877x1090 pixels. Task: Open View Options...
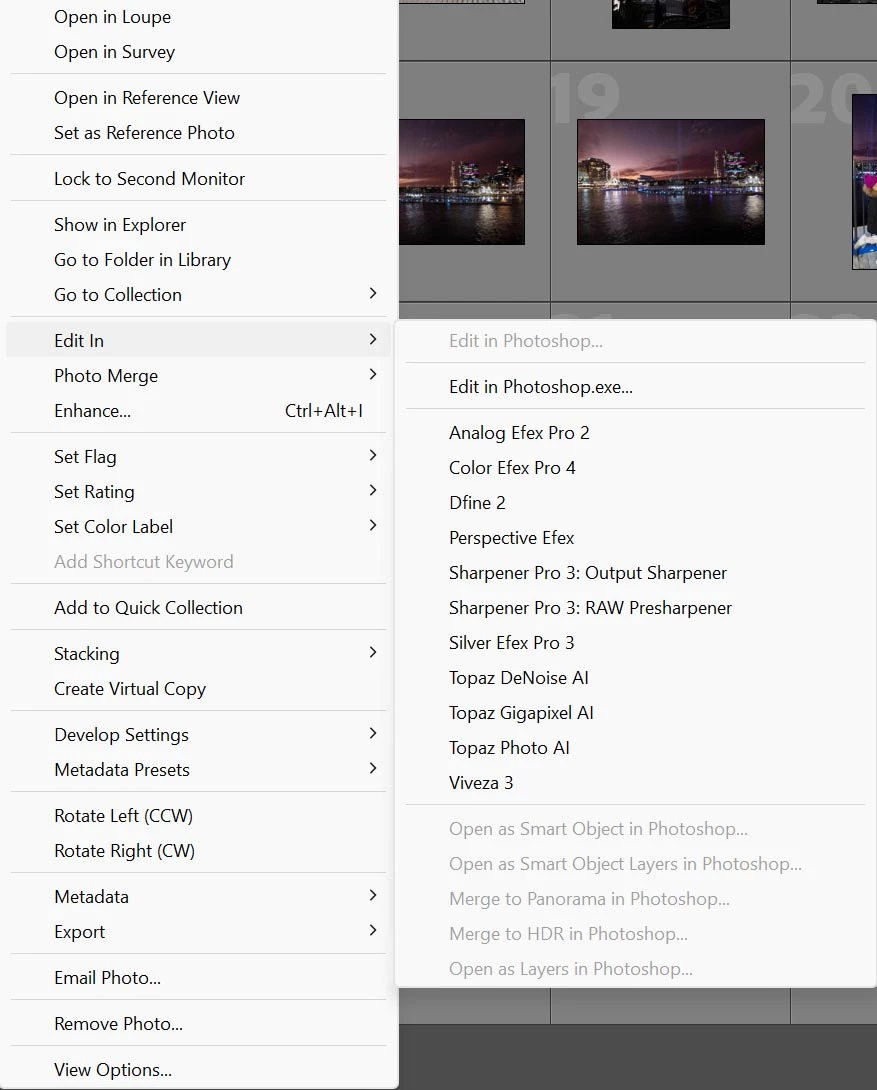(x=198, y=1069)
